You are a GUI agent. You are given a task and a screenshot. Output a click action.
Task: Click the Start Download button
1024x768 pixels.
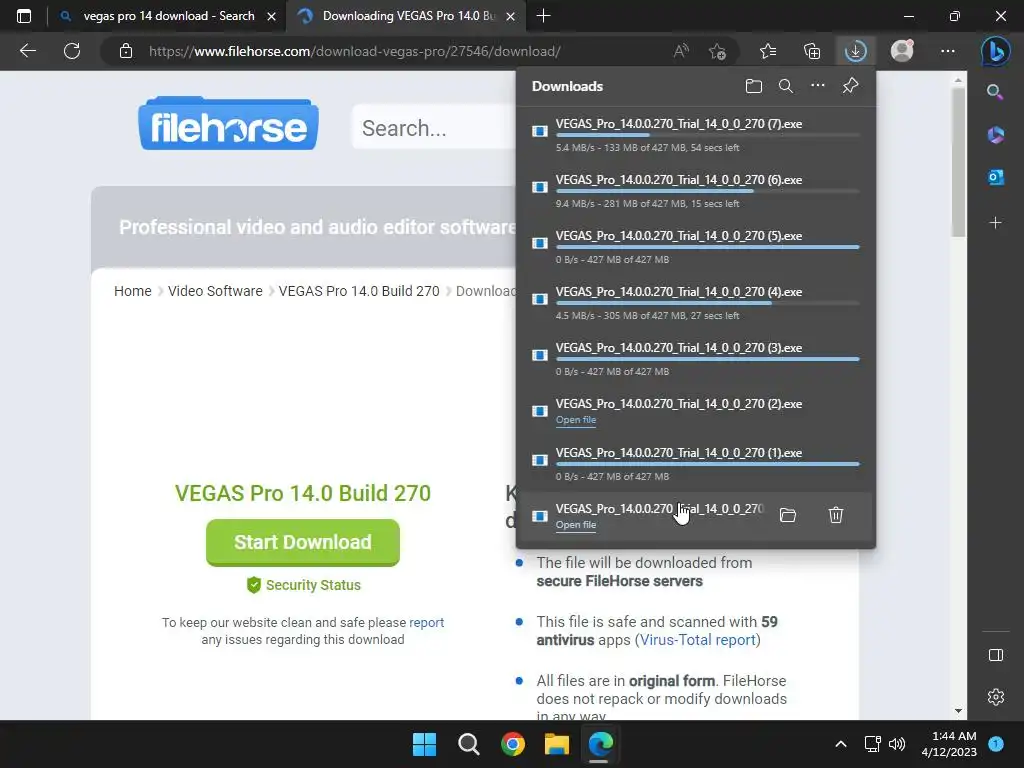302,542
